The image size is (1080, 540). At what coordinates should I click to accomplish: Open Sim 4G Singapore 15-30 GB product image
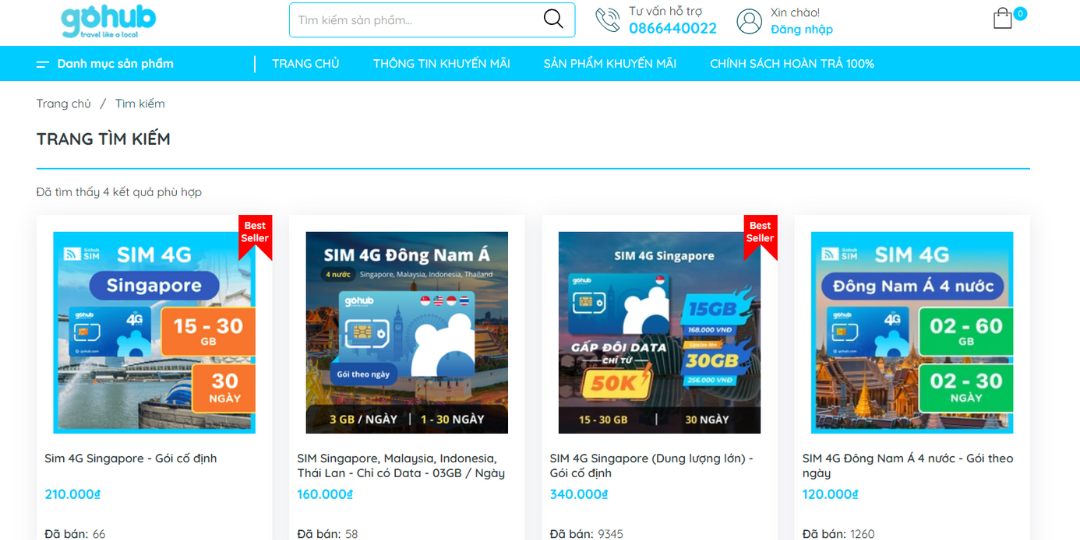154,333
